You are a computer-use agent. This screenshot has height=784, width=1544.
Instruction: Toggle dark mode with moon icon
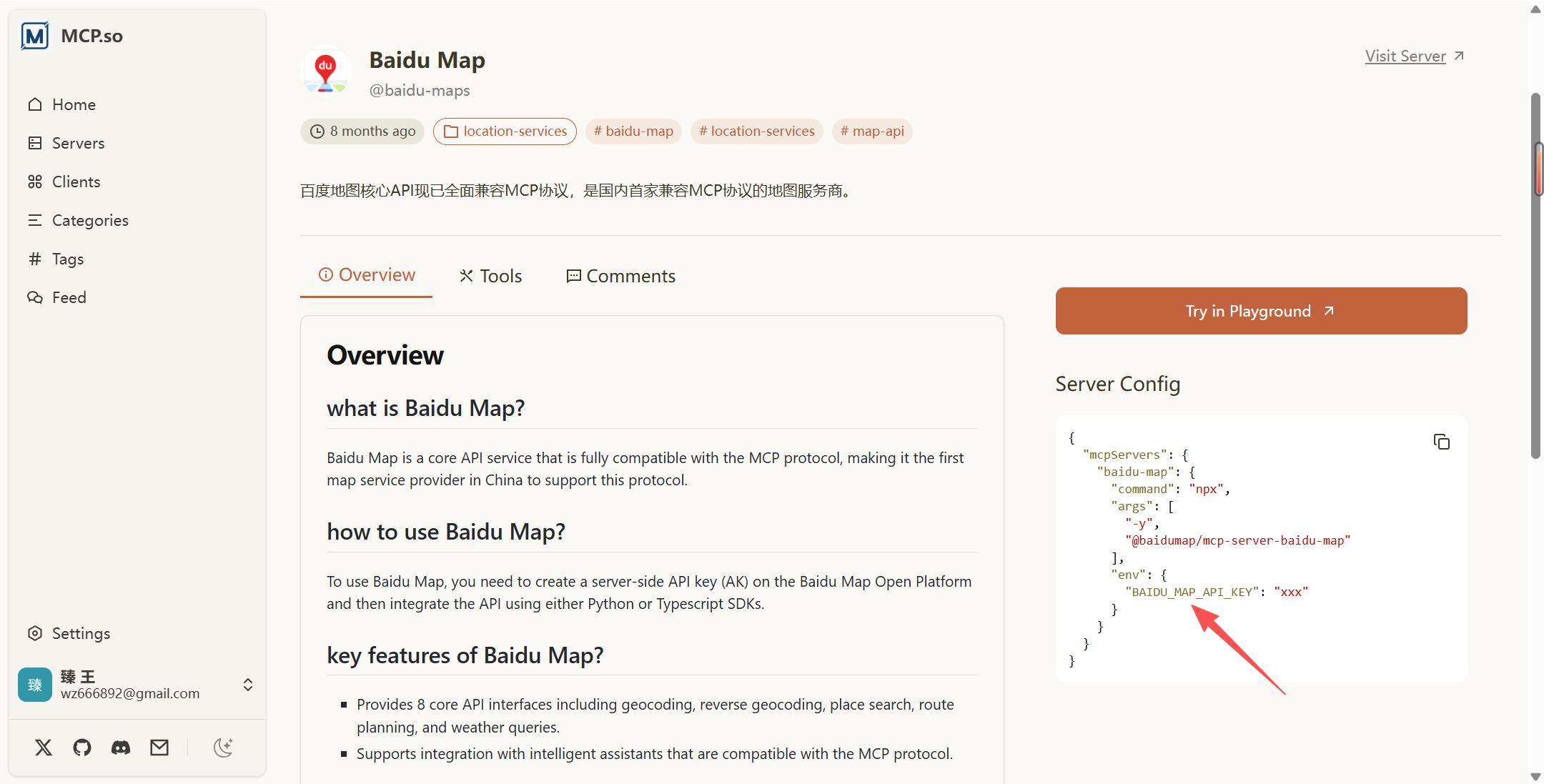click(223, 748)
